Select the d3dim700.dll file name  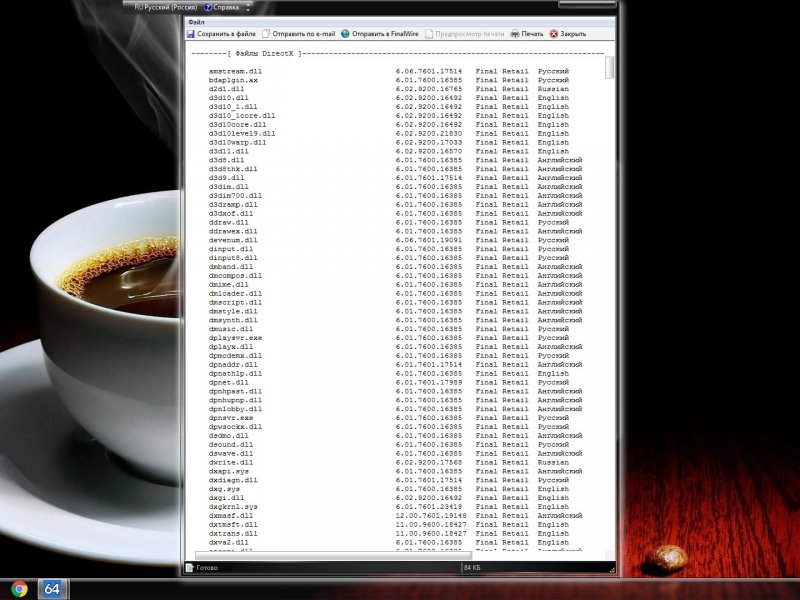click(x=235, y=195)
